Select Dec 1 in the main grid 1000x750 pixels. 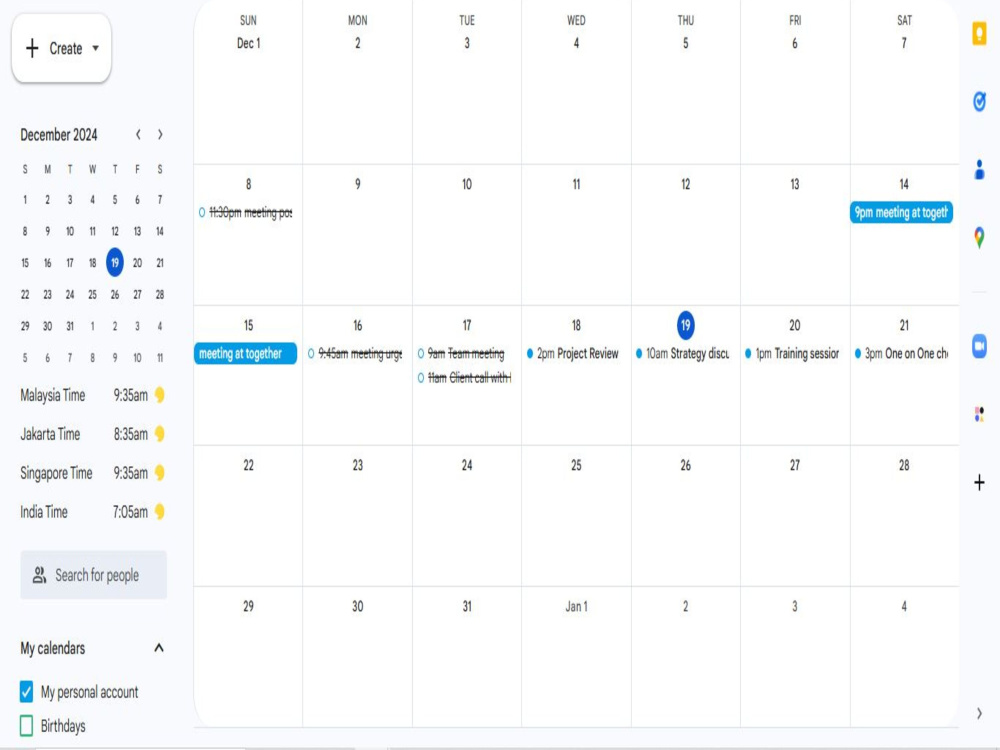(248, 43)
